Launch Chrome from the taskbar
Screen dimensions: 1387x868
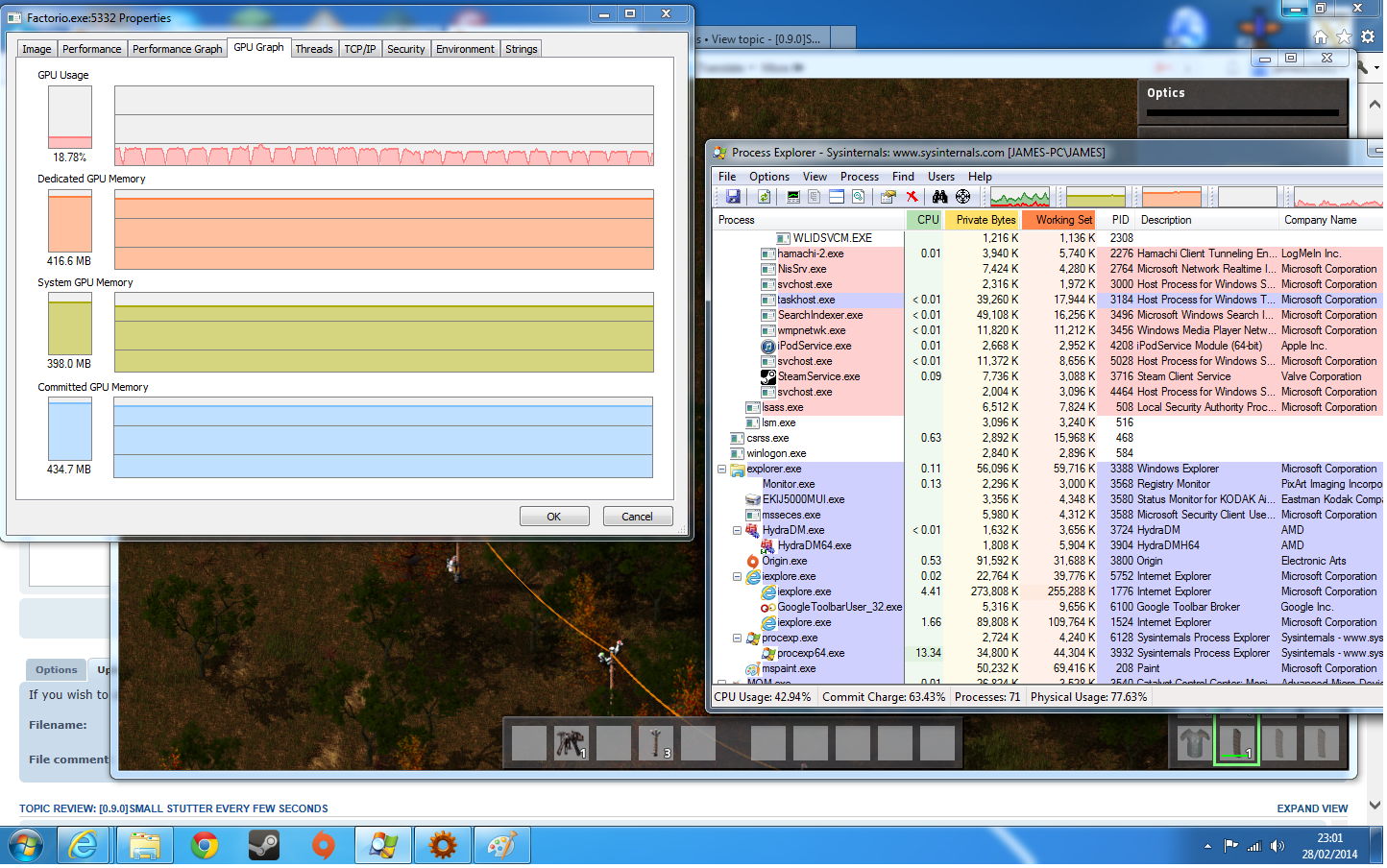tap(205, 846)
